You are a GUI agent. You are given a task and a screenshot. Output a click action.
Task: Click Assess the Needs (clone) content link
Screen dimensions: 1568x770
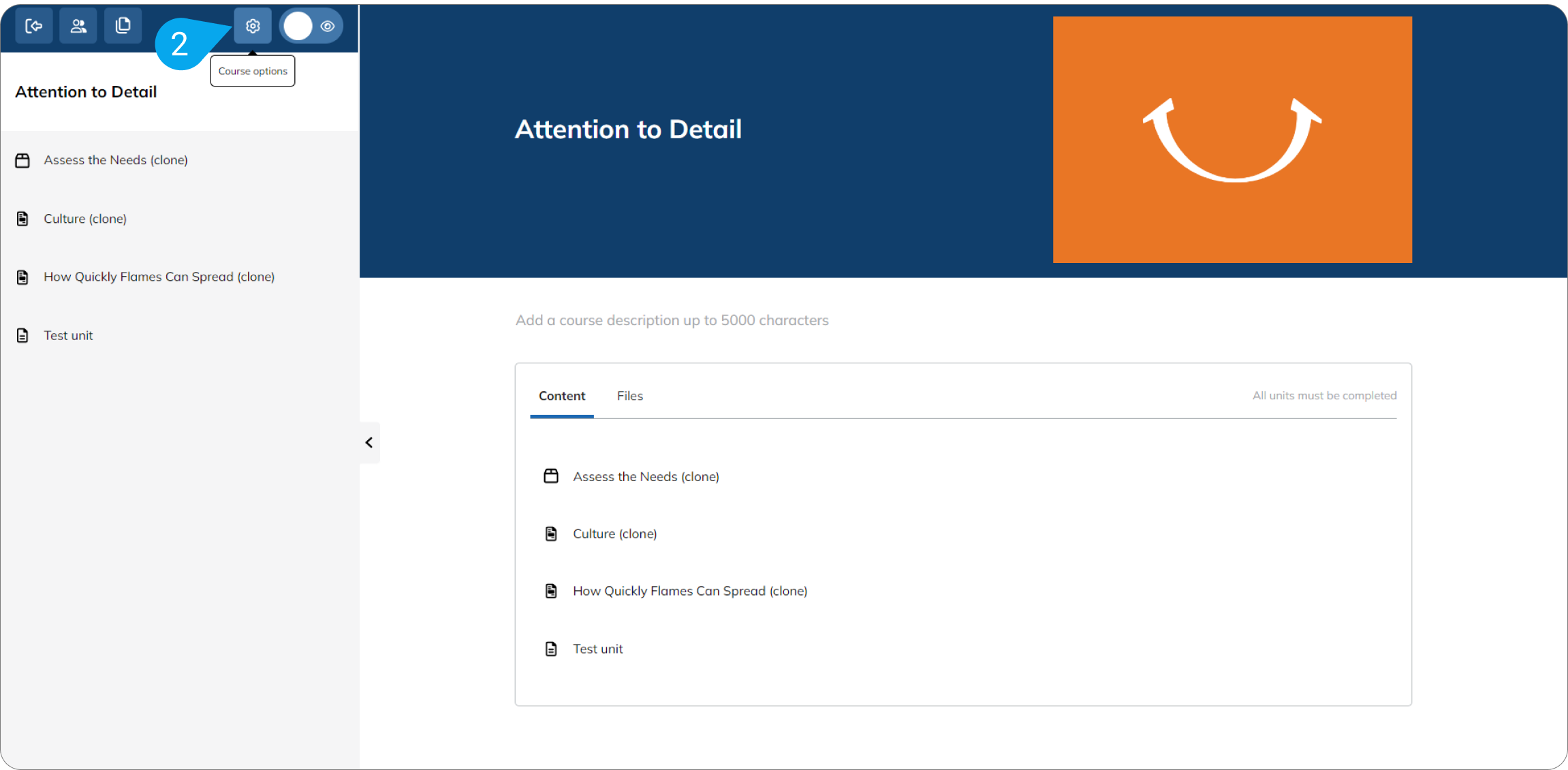(646, 476)
